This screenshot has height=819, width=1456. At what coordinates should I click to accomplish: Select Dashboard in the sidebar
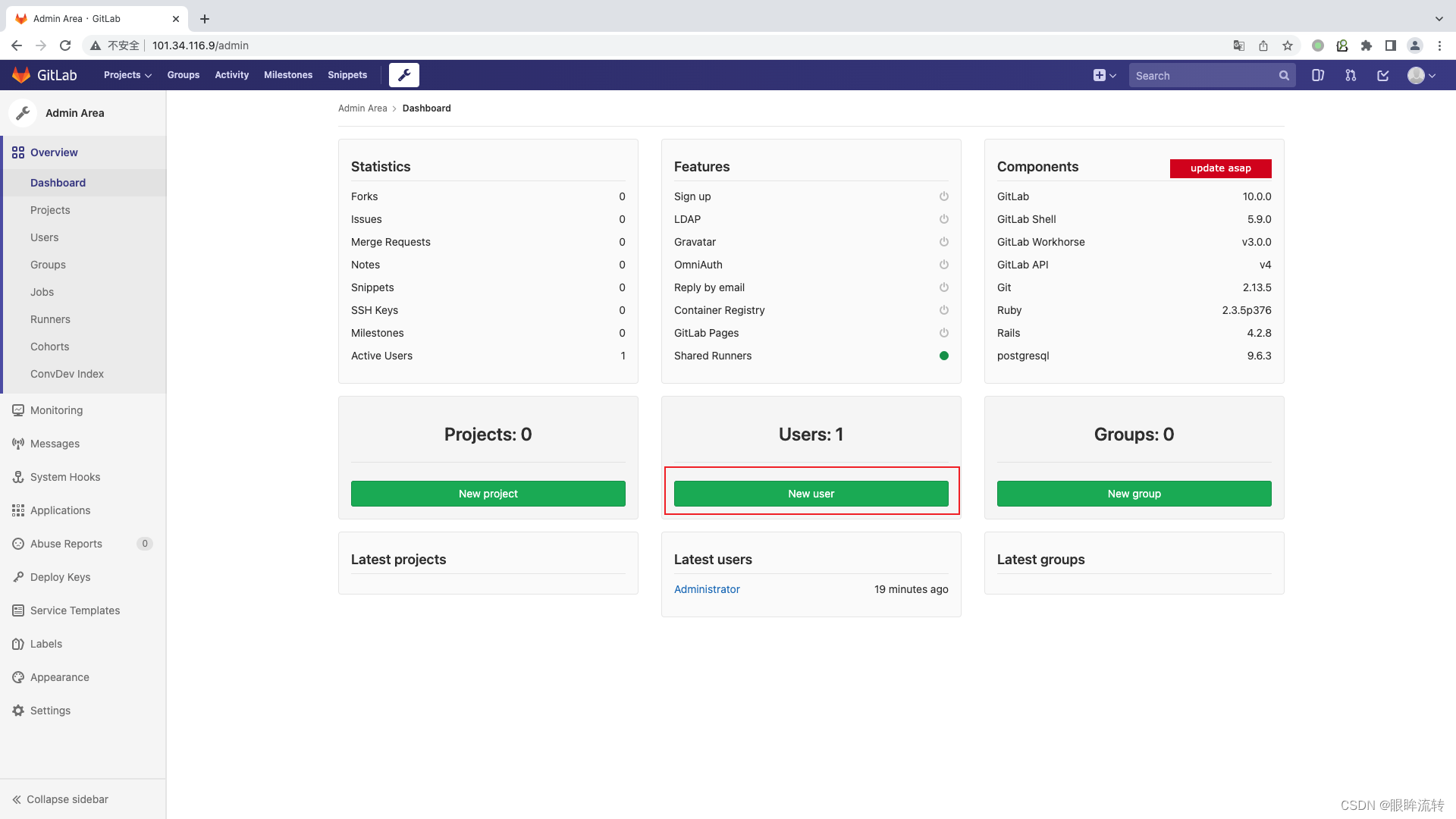[x=83, y=183]
